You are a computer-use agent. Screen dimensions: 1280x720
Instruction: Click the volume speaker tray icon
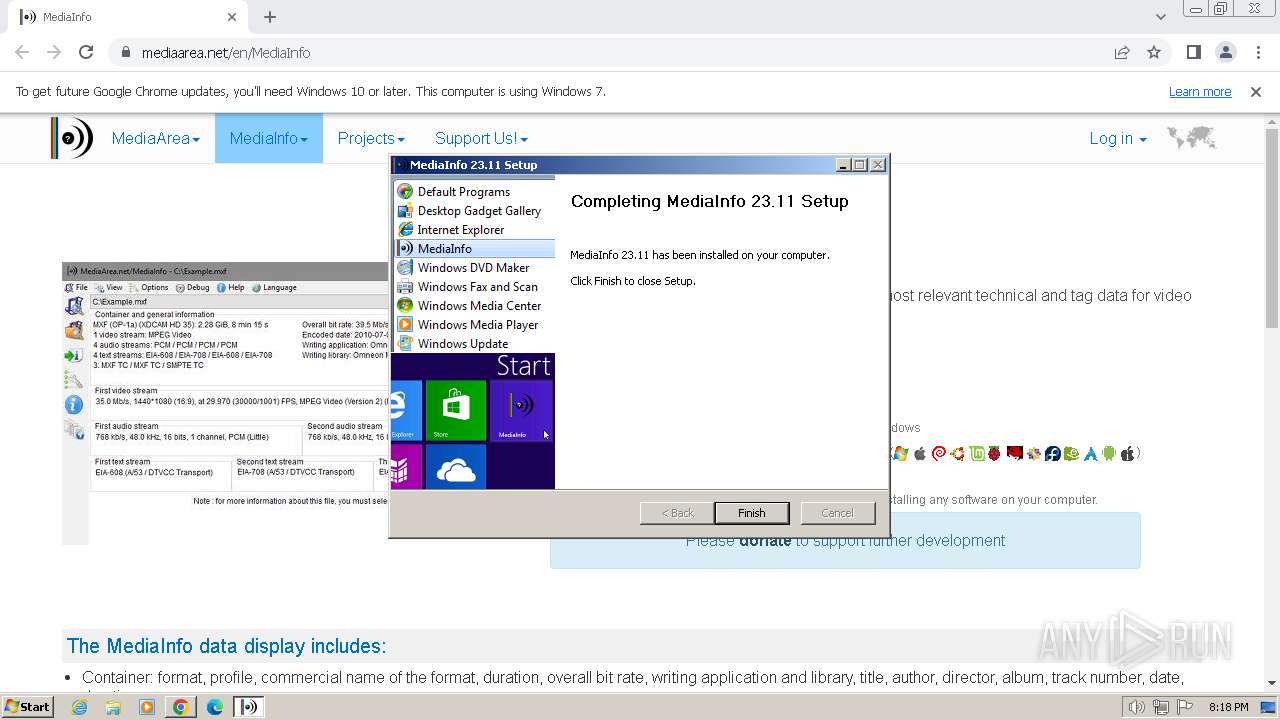[1136, 707]
